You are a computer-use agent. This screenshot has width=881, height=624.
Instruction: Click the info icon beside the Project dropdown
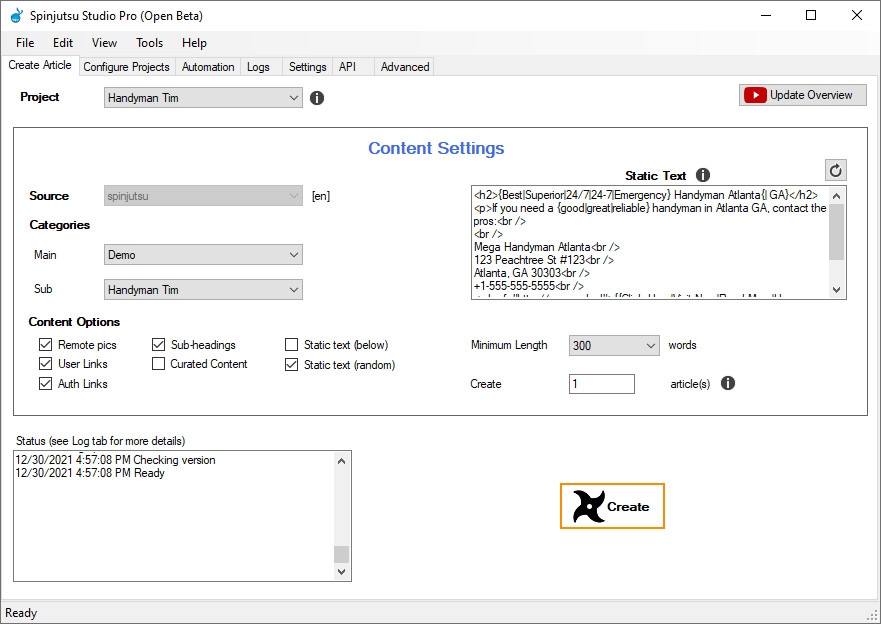point(317,98)
